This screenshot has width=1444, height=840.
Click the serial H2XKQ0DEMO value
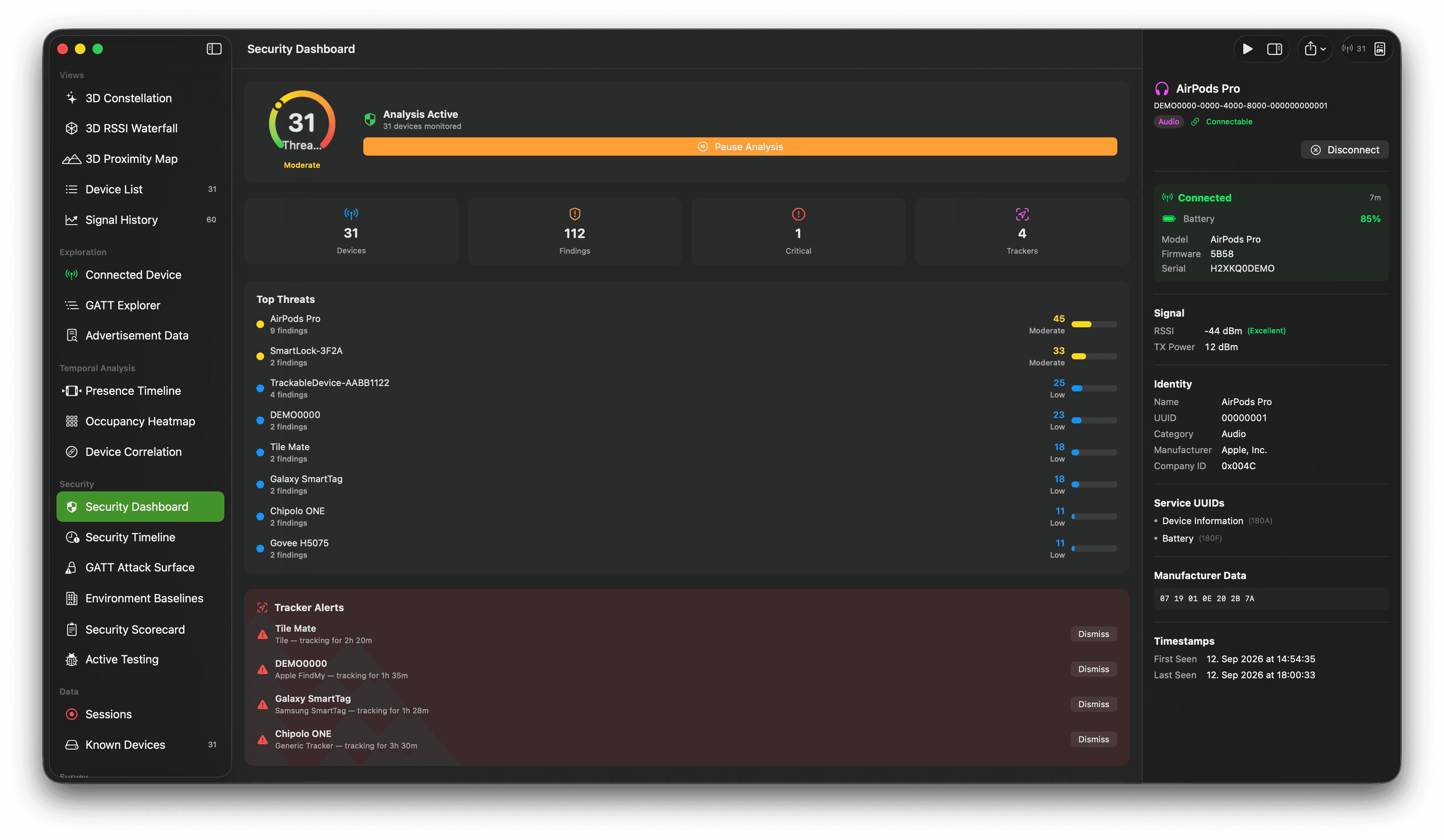point(1242,269)
